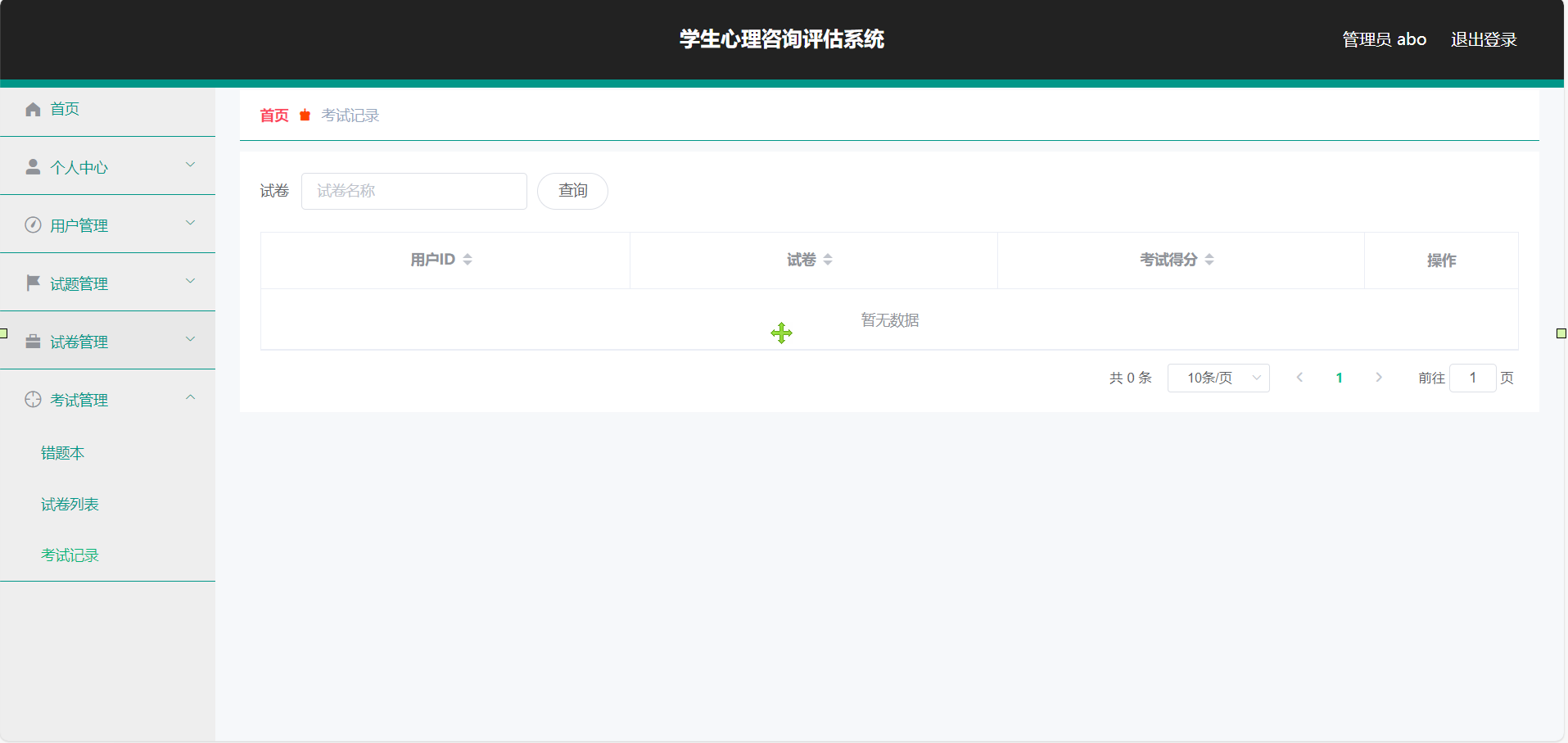Click the 学生心理咨询评估系统 title

click(782, 39)
